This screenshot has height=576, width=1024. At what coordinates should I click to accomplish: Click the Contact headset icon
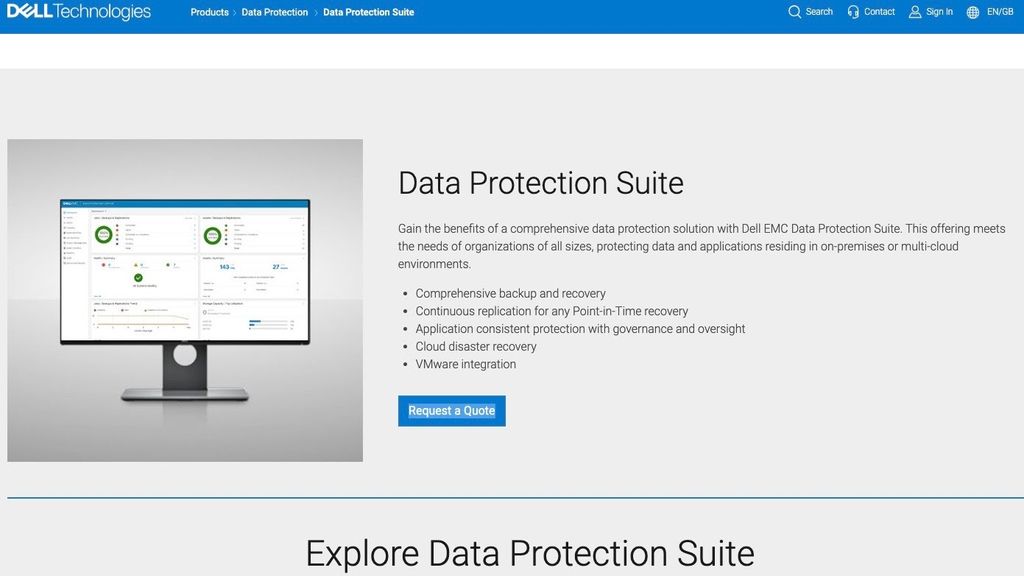click(x=852, y=11)
